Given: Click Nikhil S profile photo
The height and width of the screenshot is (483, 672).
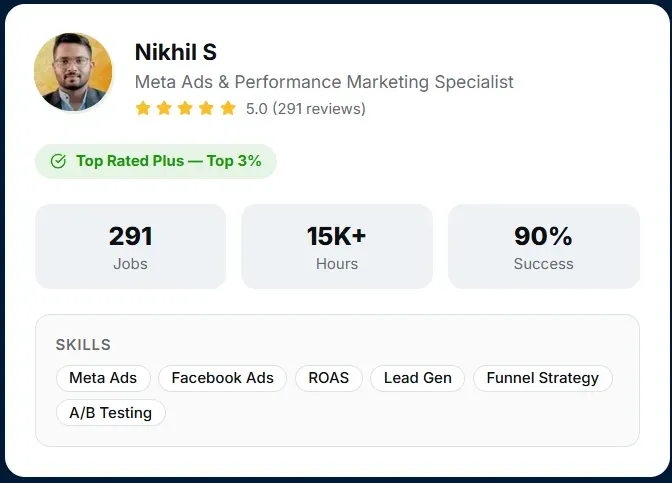Looking at the screenshot, I should tap(73, 72).
